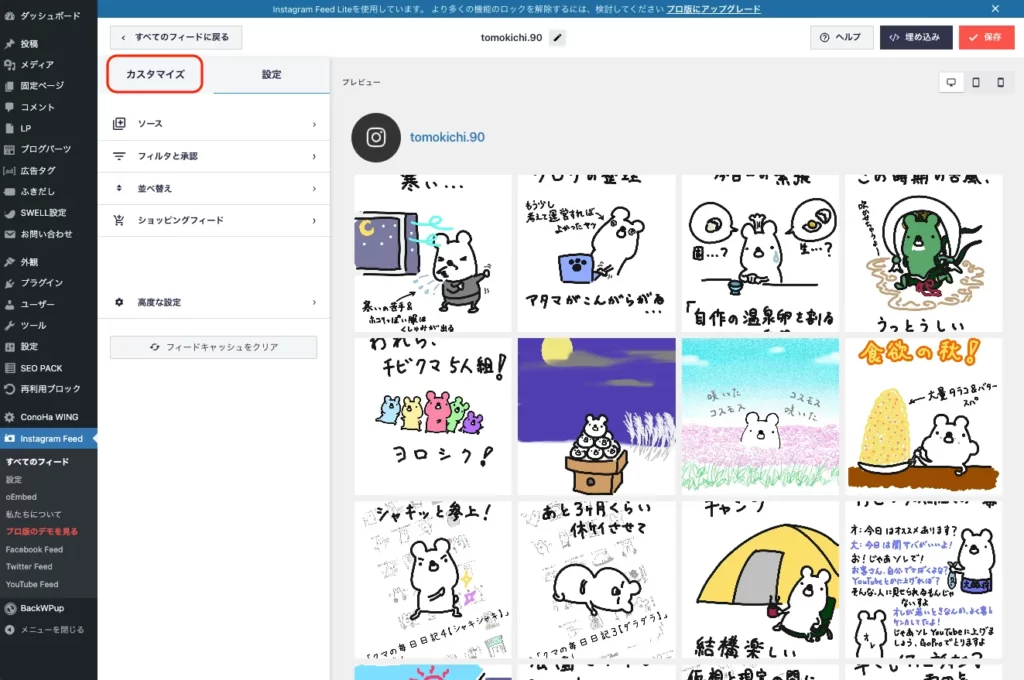Open the night window cold bear post

[x=432, y=253]
